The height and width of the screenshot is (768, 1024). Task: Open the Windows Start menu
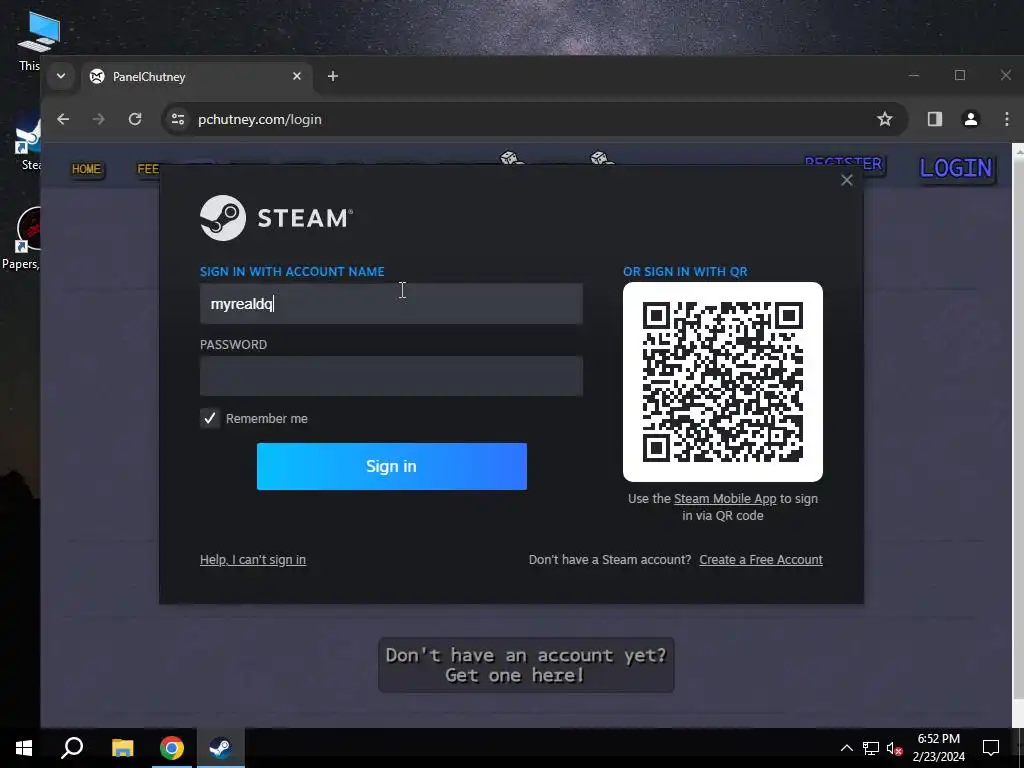coord(24,748)
